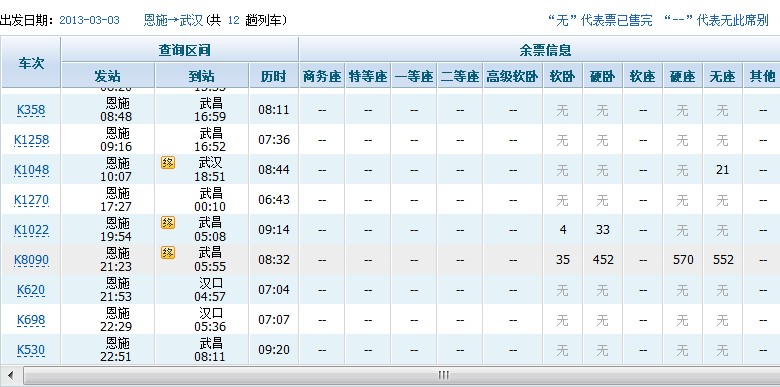This screenshot has width=780, height=387.
Task: Open train K1258 details link
Action: (x=31, y=140)
